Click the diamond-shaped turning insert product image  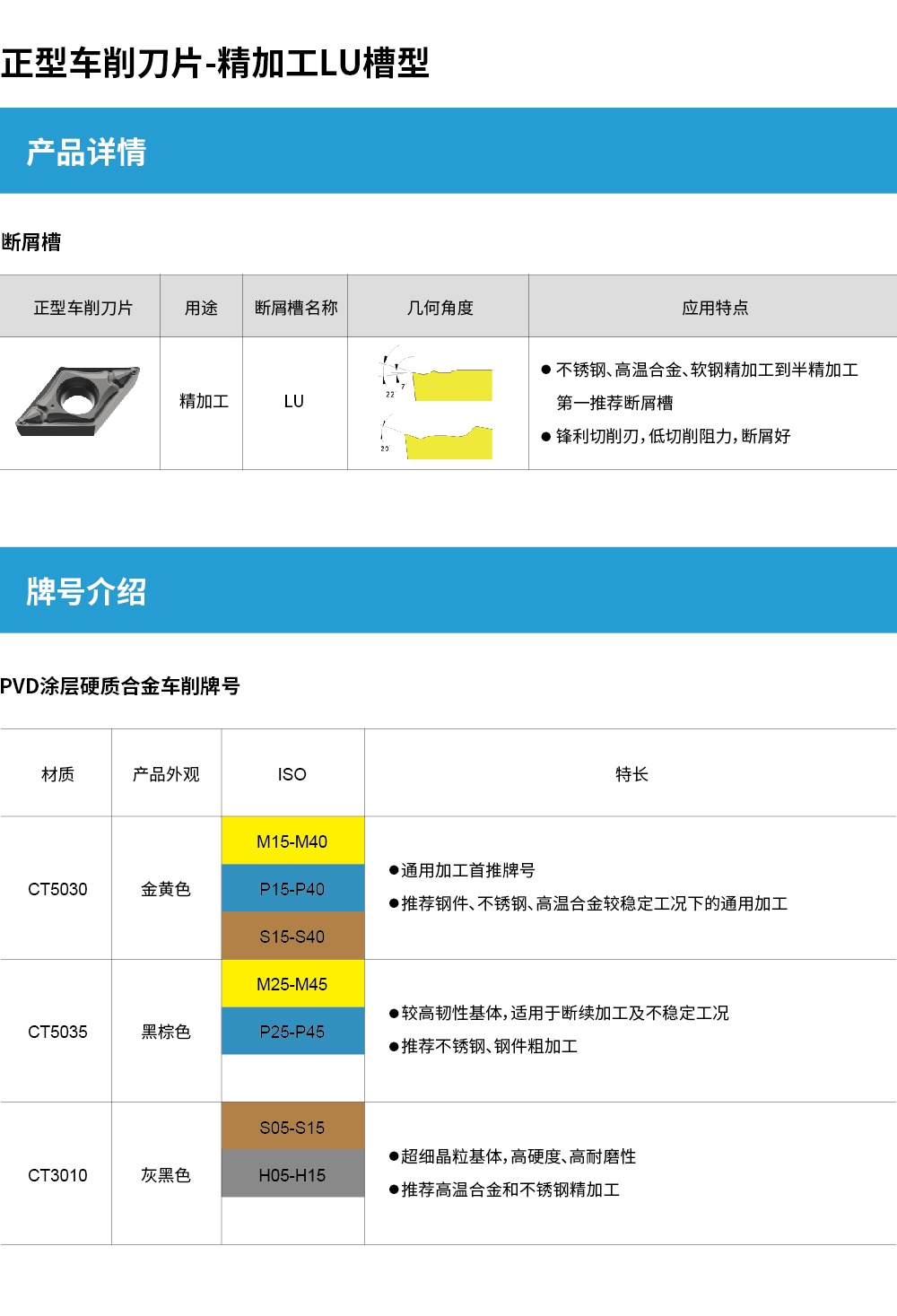[79, 401]
